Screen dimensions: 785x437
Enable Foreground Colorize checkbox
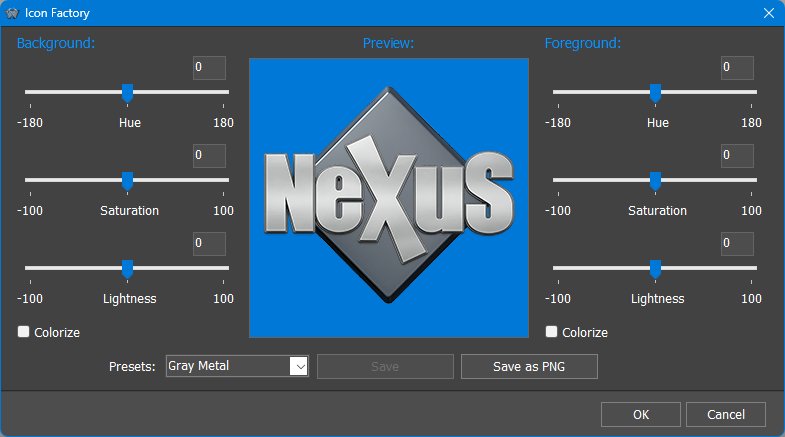[551, 331]
